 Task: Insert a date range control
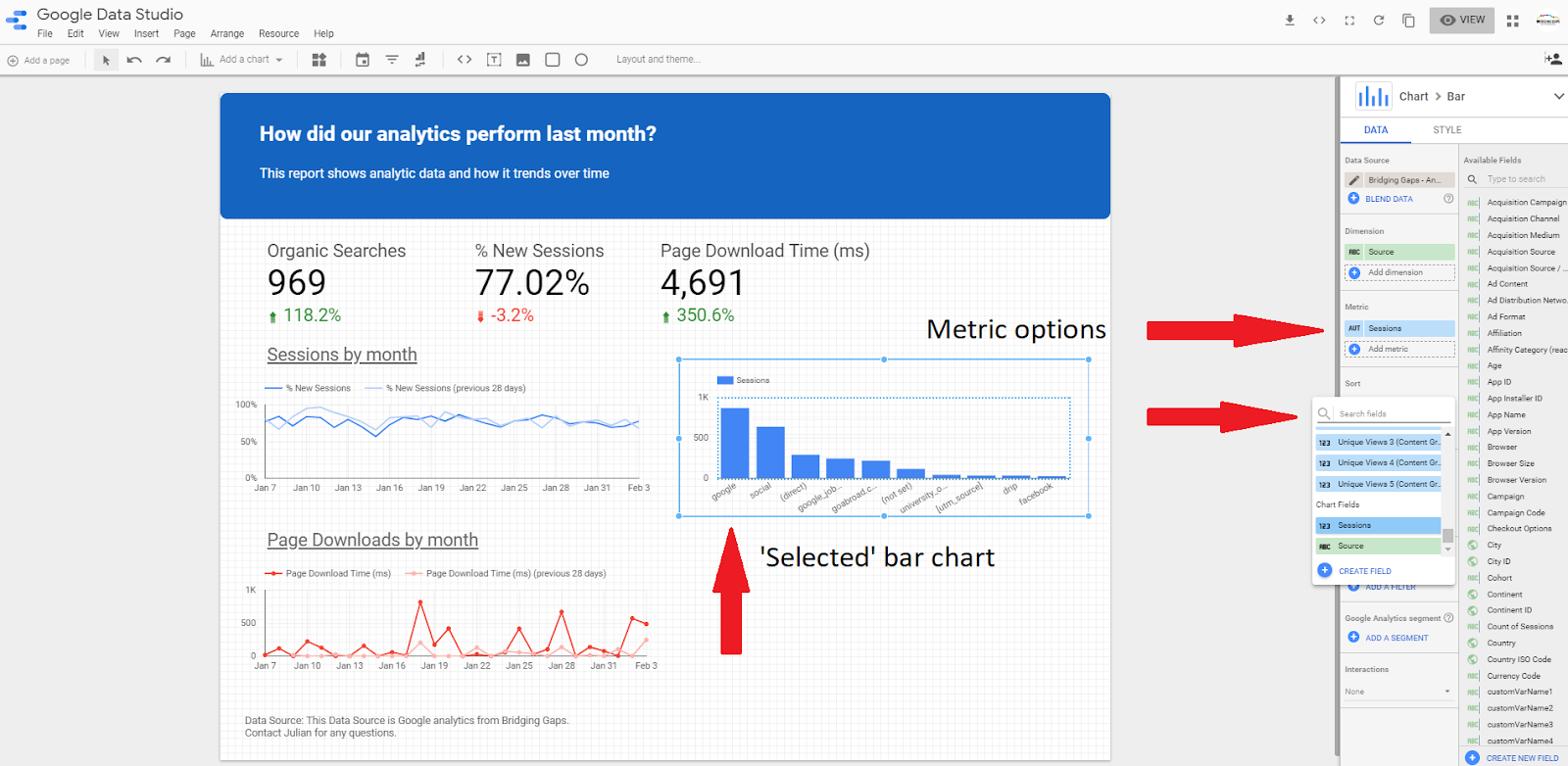point(363,60)
